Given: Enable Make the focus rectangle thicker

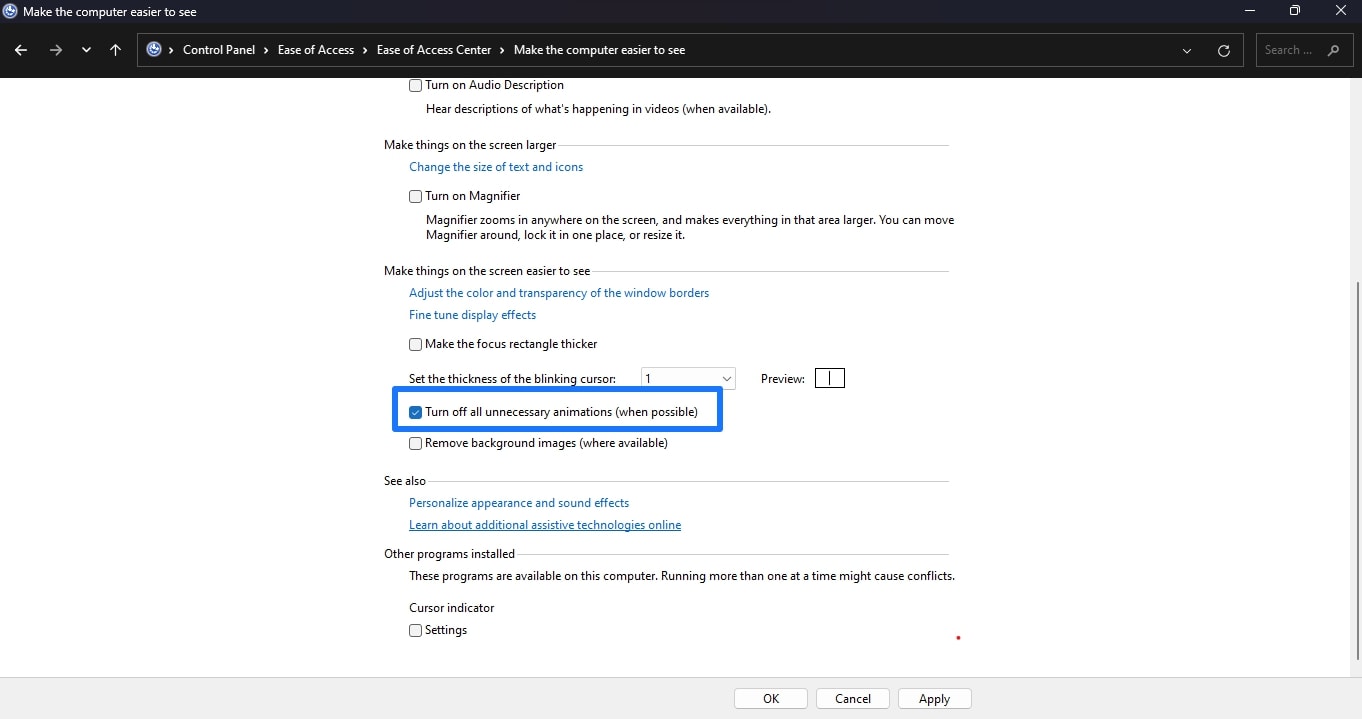Looking at the screenshot, I should pos(415,344).
